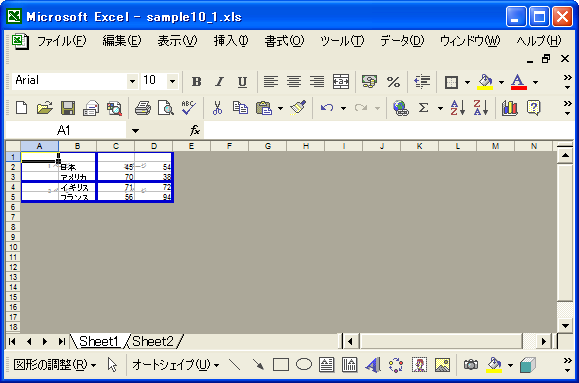The image size is (579, 383).
Task: Undo the last action
Action: pos(327,108)
